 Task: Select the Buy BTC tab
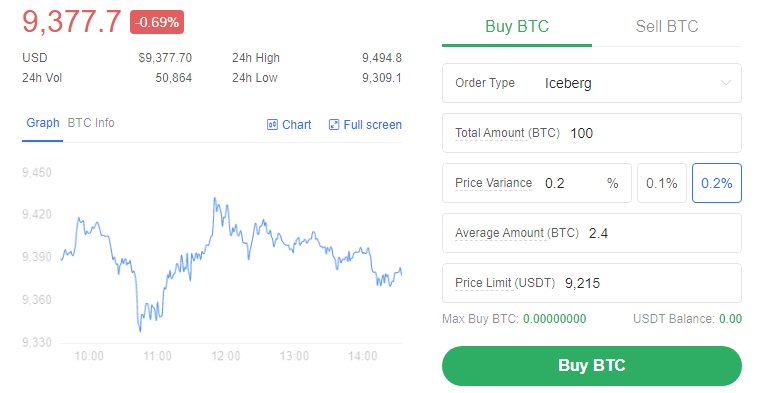(x=517, y=26)
